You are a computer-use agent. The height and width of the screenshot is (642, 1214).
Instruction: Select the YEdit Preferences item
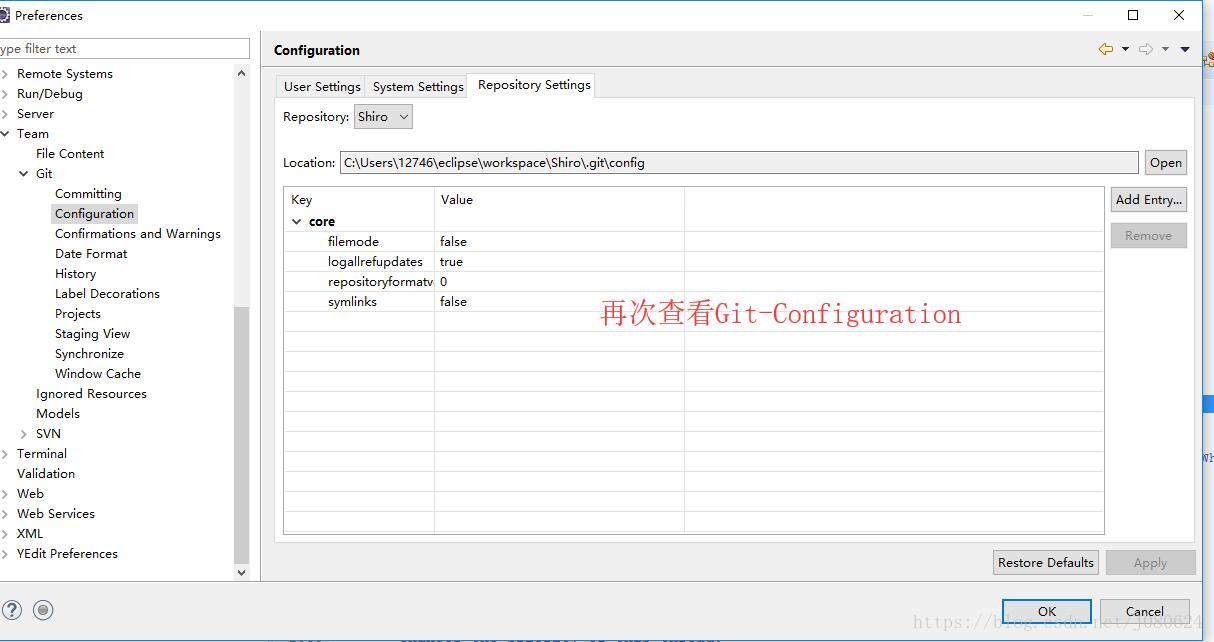(67, 553)
